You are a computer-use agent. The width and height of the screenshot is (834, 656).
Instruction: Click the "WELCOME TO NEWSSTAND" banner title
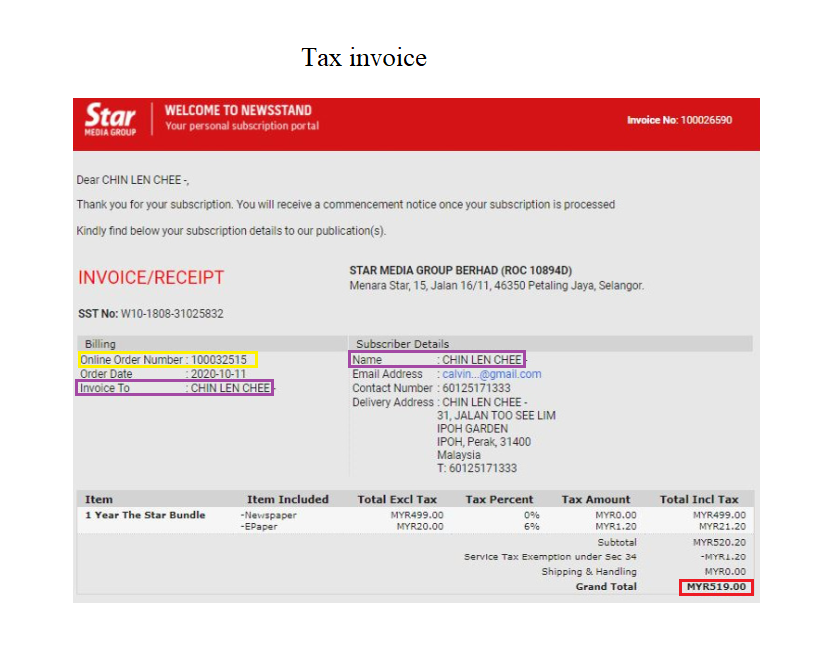238,110
